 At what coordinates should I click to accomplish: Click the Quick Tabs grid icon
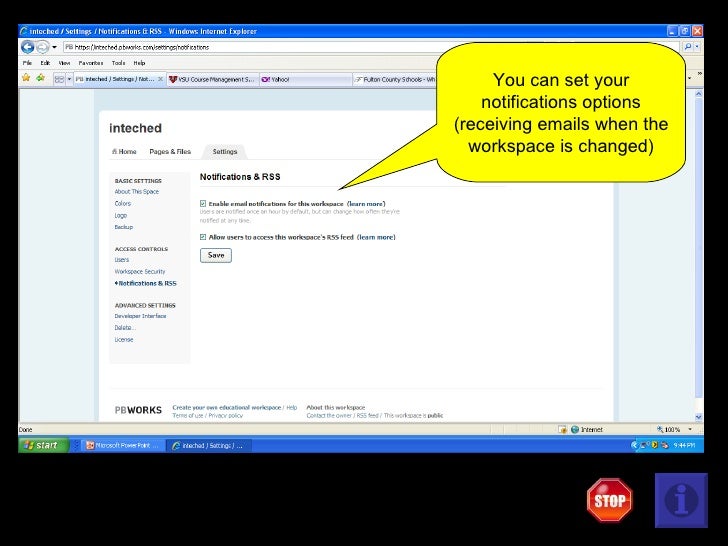pyautogui.click(x=59, y=79)
